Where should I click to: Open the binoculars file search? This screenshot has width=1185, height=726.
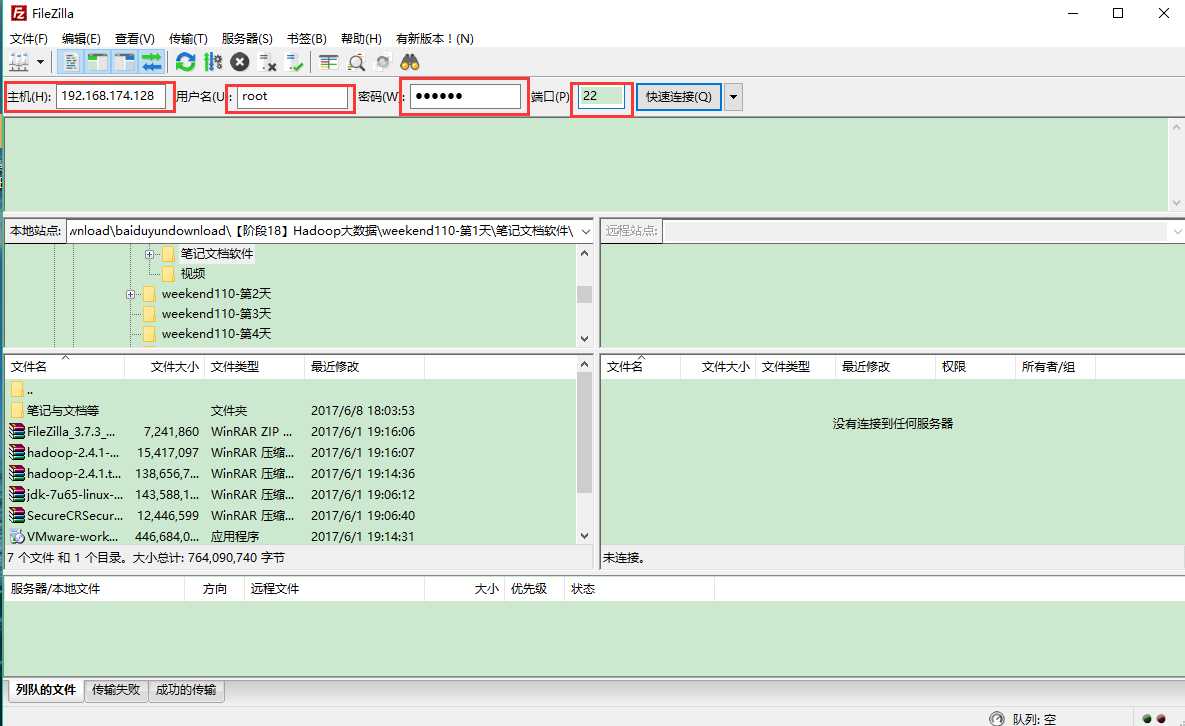click(x=410, y=62)
